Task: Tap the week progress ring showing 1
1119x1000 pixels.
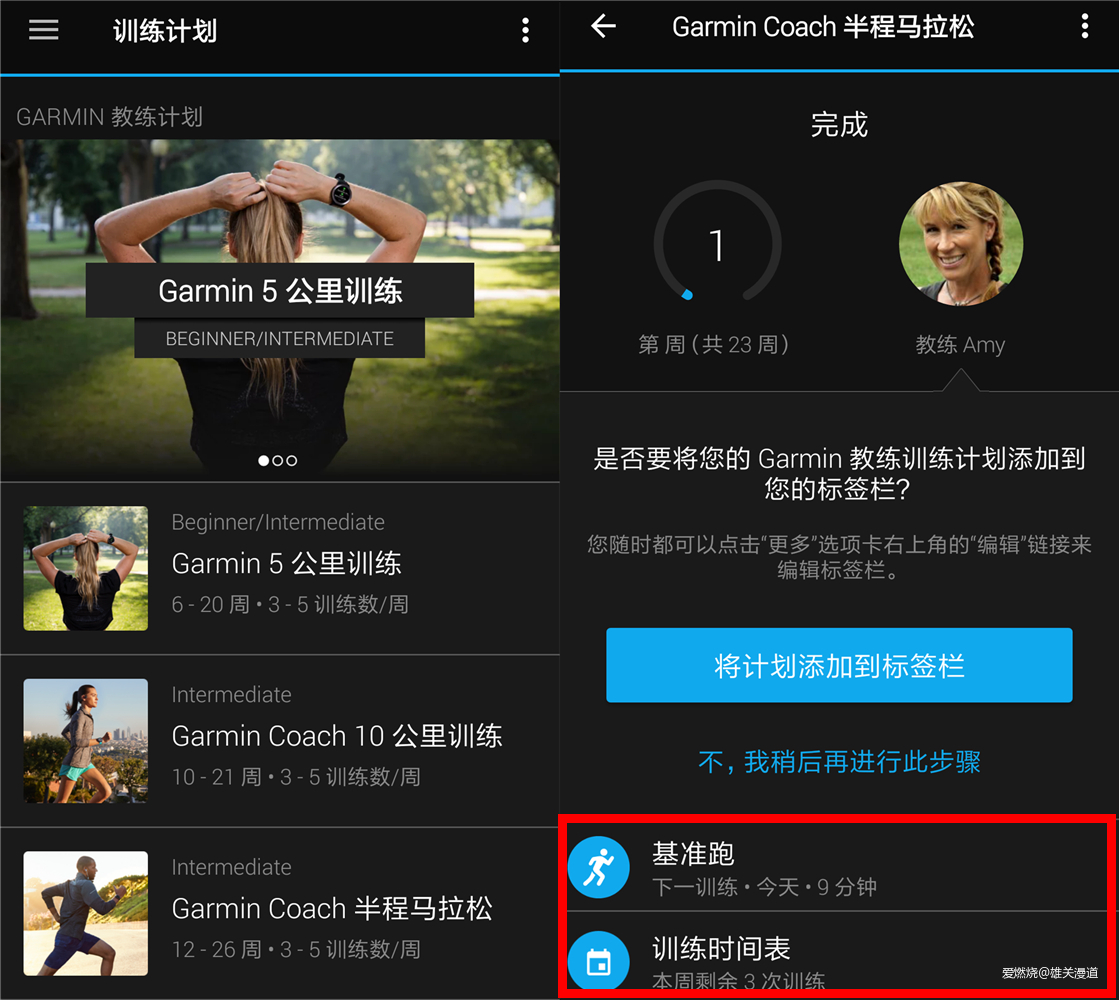Action: (x=716, y=245)
